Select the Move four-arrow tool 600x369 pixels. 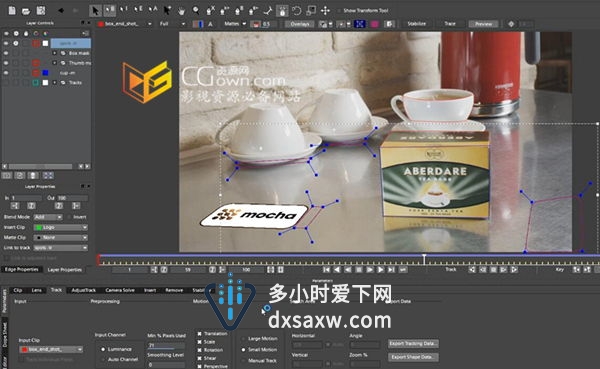(x=325, y=11)
